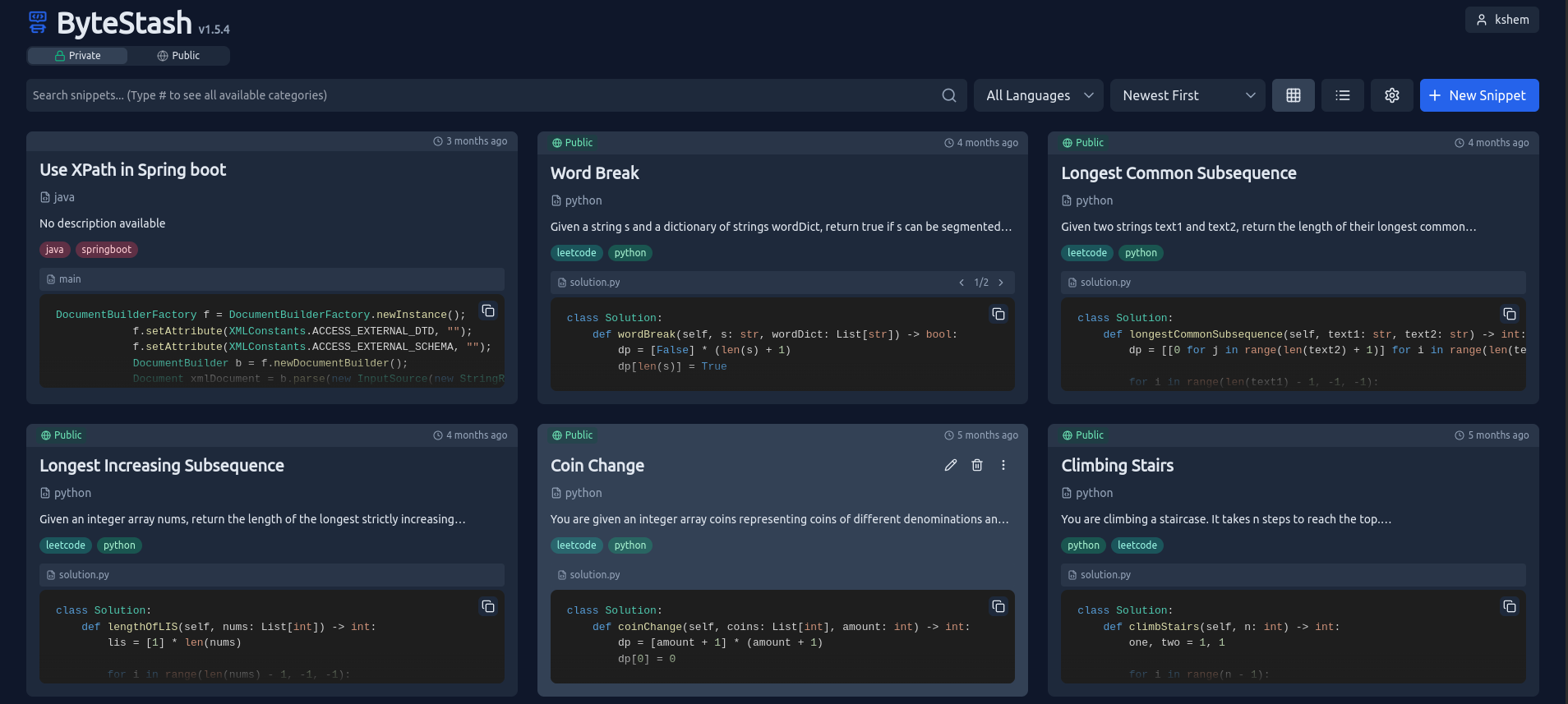1568x704 pixels.
Task: Copy code of Coin Change snippet
Action: tap(998, 606)
